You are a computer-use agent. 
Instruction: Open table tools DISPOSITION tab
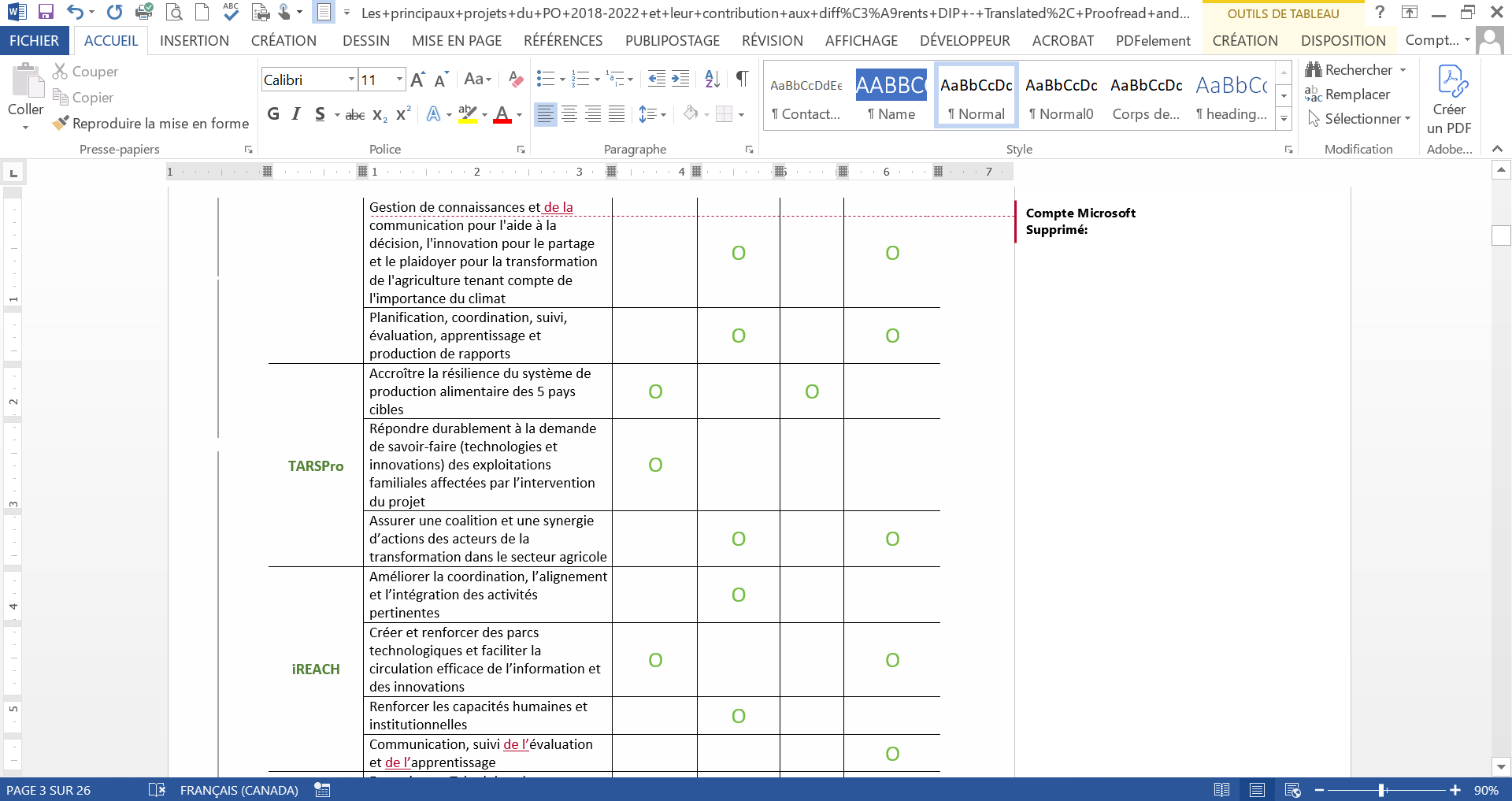(x=1343, y=41)
